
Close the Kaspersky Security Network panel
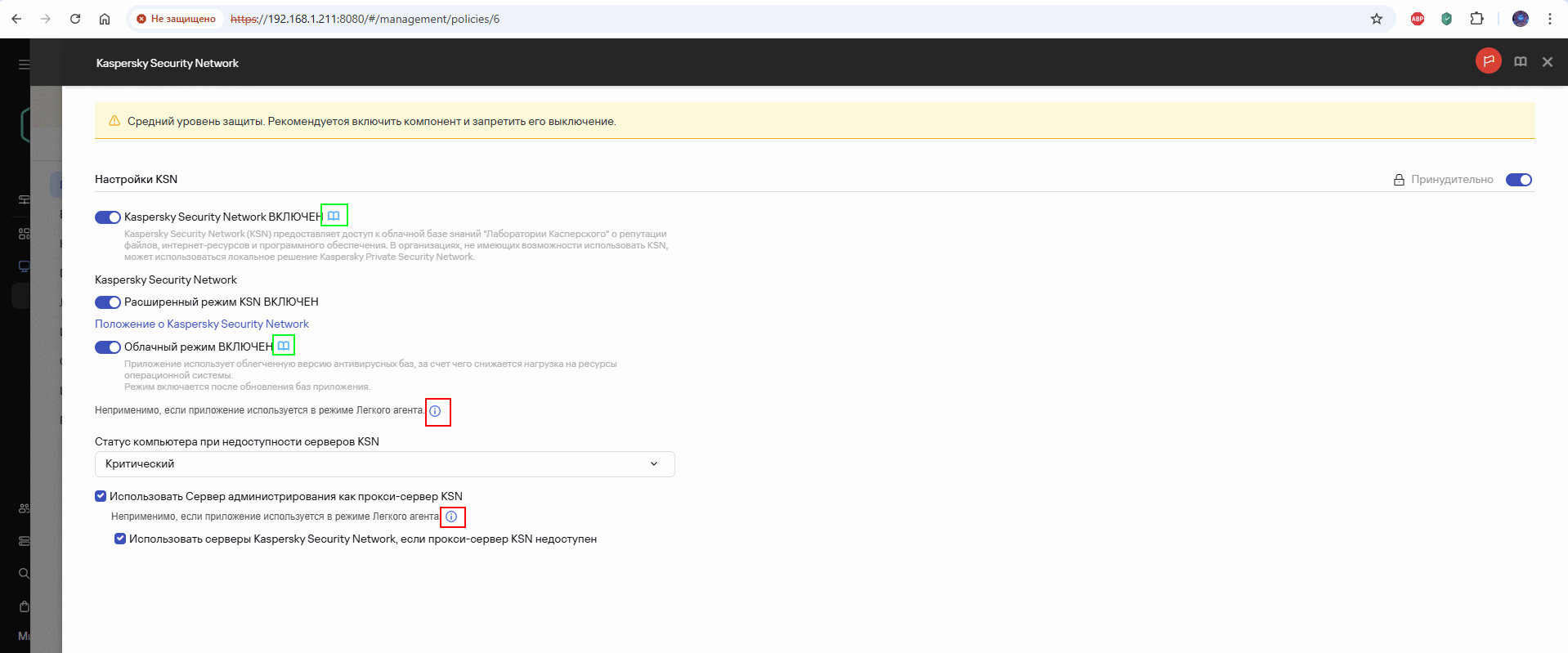1548,62
